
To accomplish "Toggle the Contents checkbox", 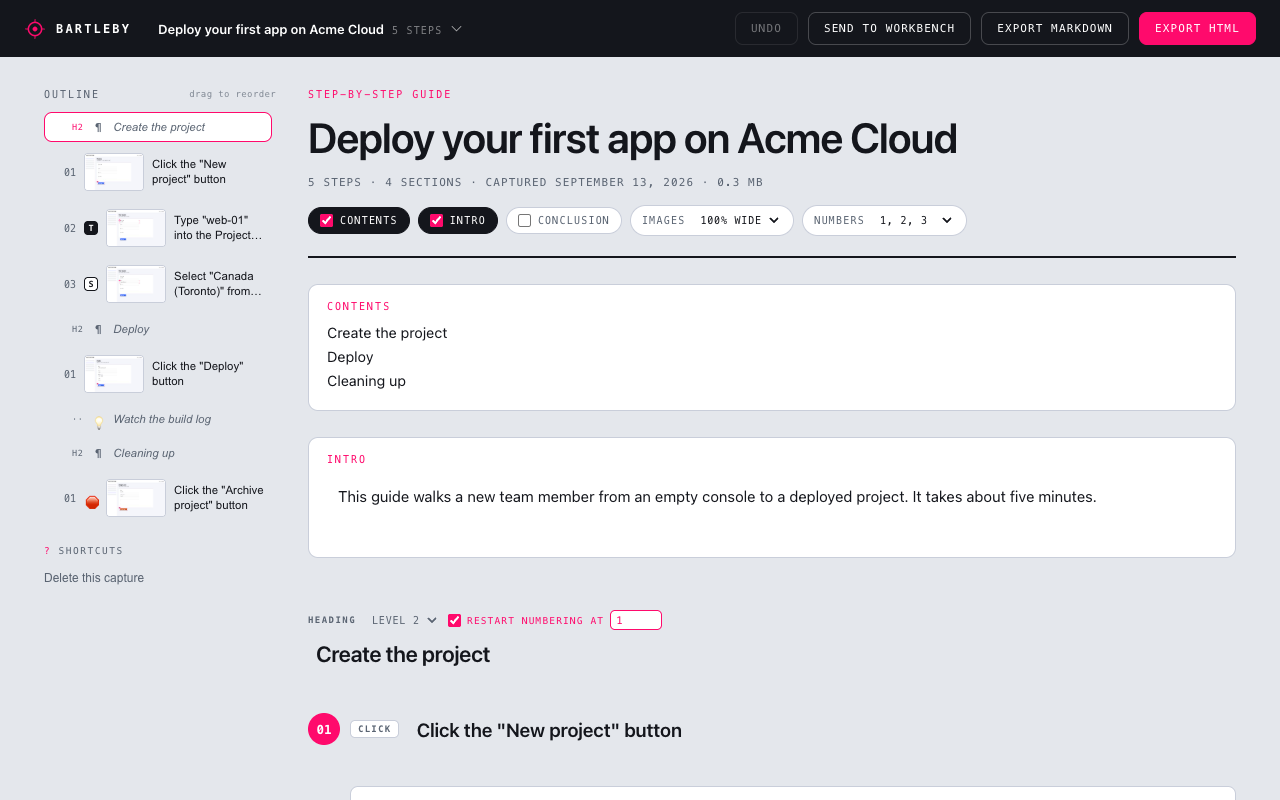I will coord(327,220).
